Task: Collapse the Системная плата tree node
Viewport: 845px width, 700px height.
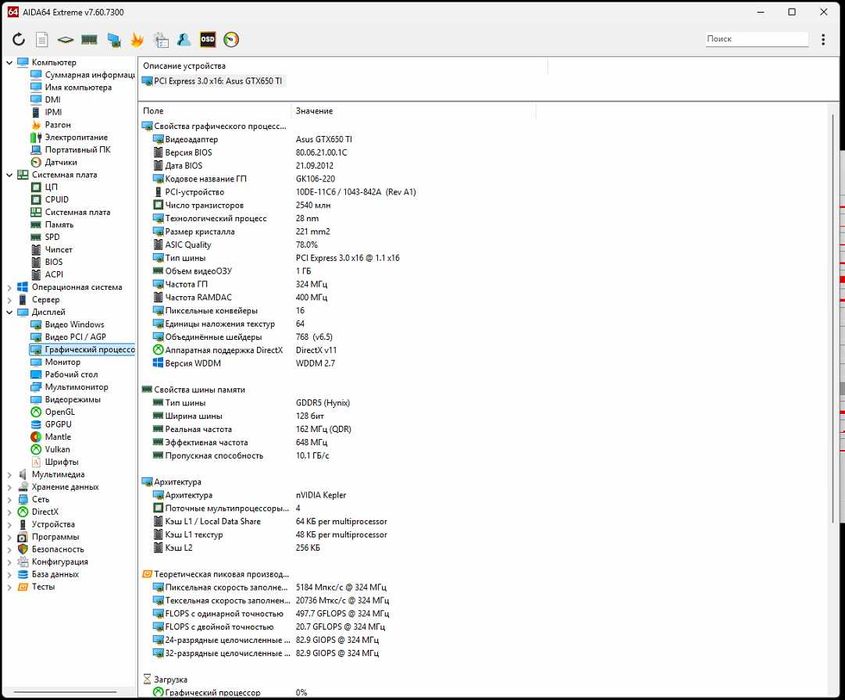Action: click(x=9, y=175)
